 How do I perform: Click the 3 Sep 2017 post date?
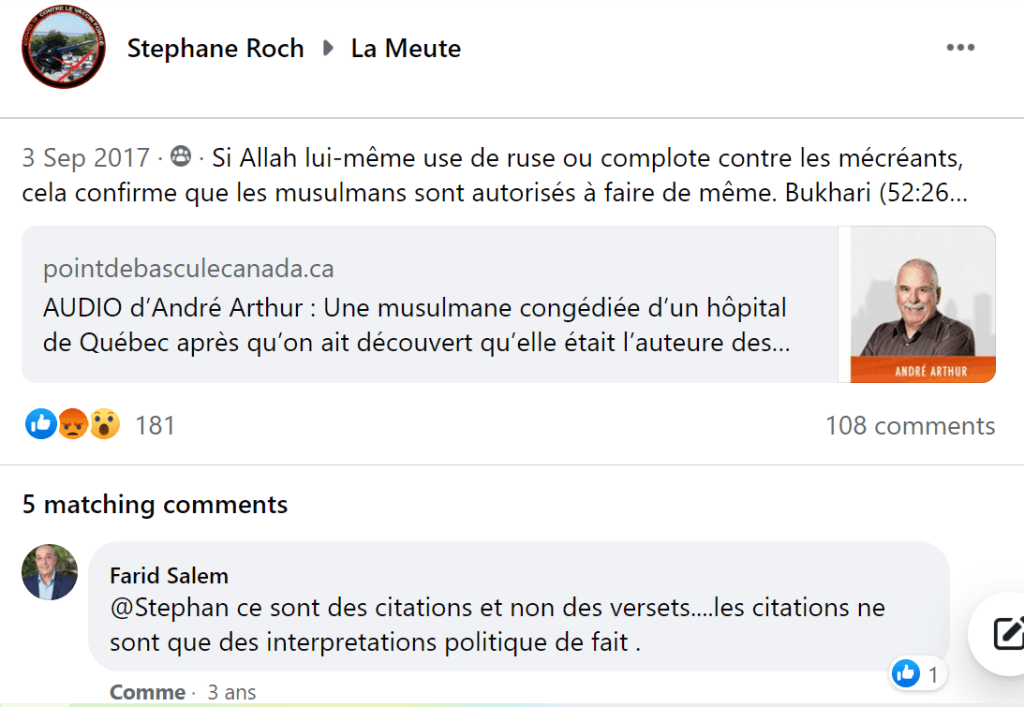click(86, 158)
